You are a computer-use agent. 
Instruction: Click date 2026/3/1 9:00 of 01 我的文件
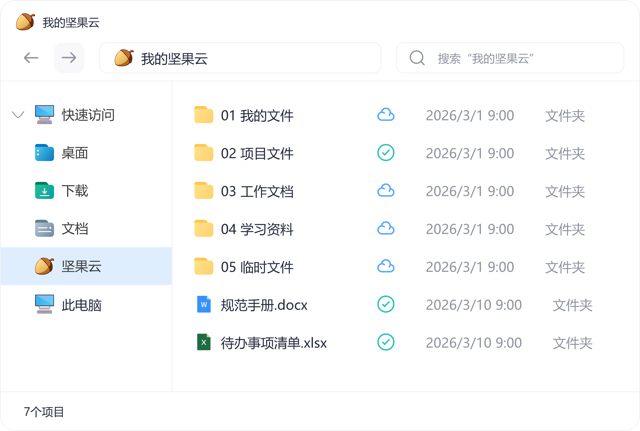click(470, 116)
